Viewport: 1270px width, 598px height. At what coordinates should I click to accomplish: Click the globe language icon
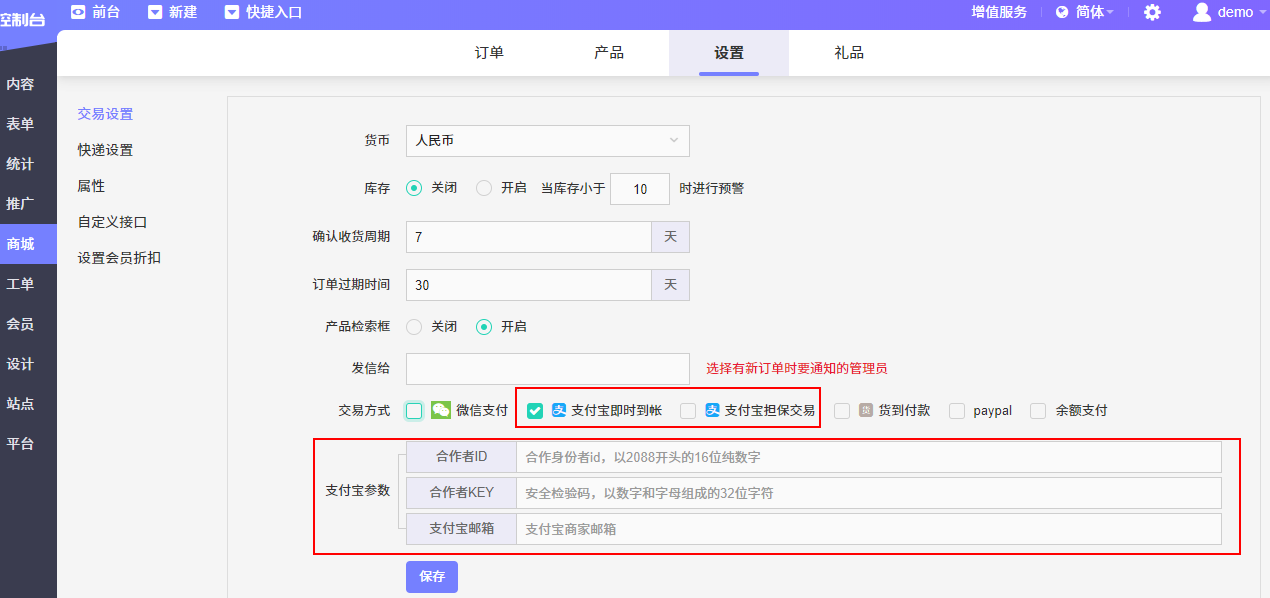point(1062,12)
